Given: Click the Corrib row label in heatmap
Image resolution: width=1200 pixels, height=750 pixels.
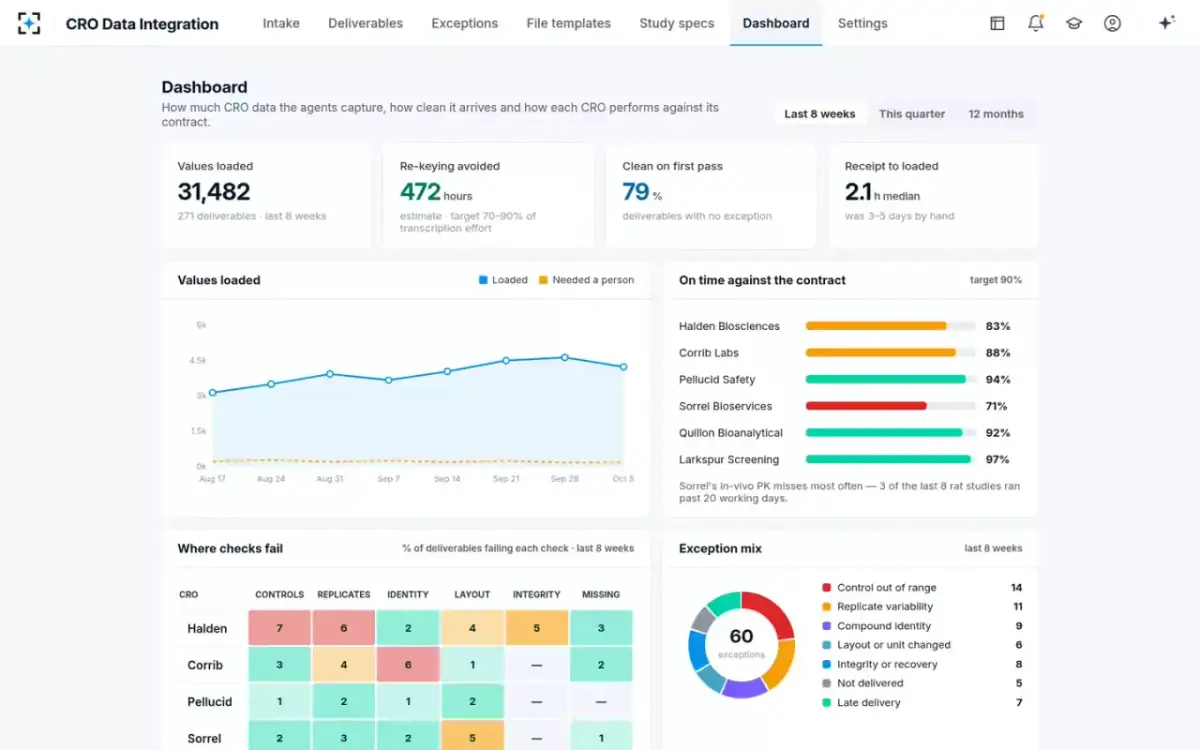Looking at the screenshot, I should pyautogui.click(x=205, y=665).
